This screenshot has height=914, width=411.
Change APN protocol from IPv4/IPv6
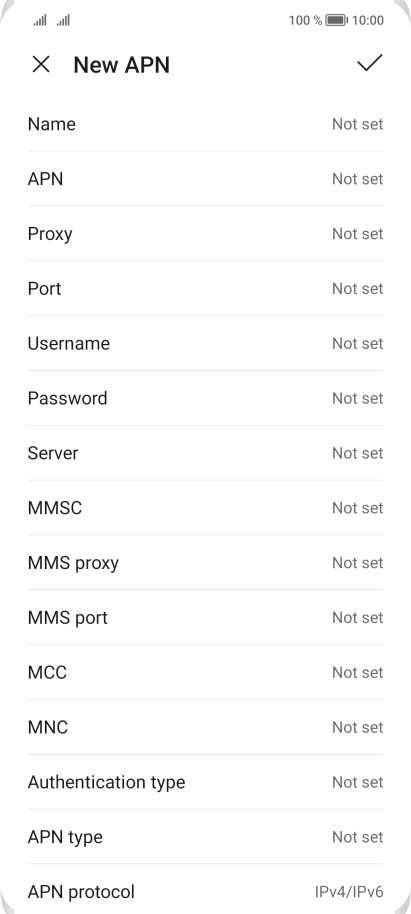(205, 891)
